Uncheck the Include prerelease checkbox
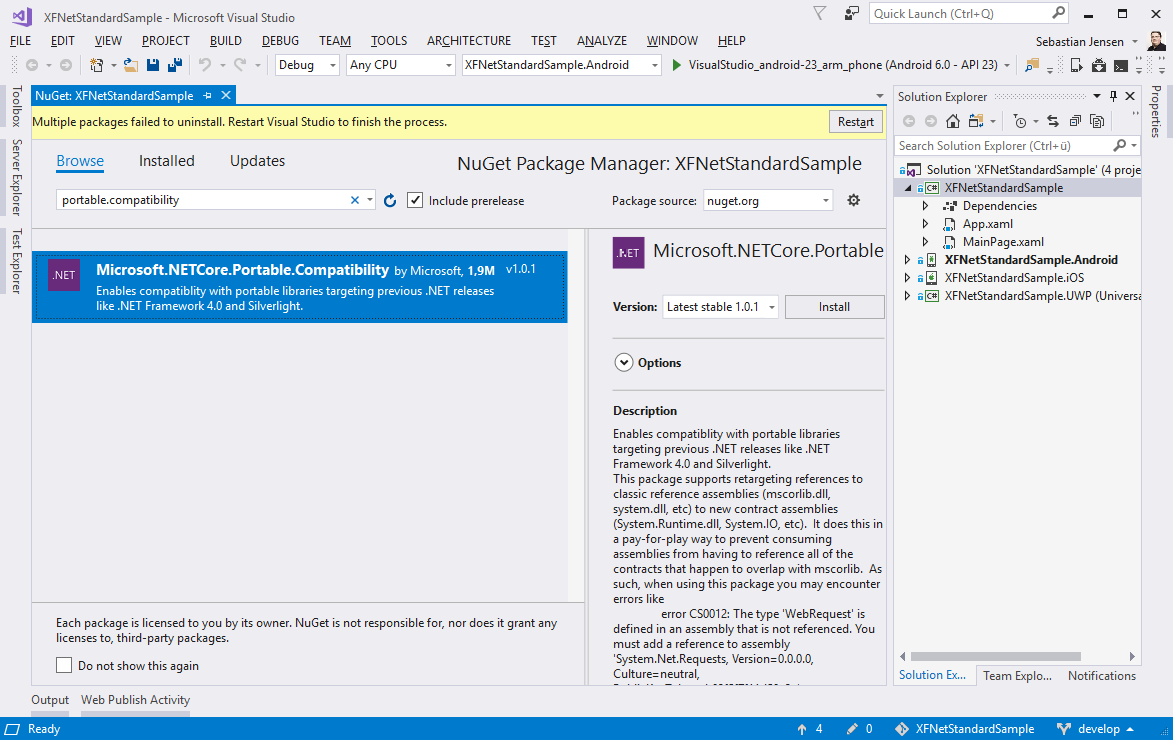1173x740 pixels. tap(416, 200)
